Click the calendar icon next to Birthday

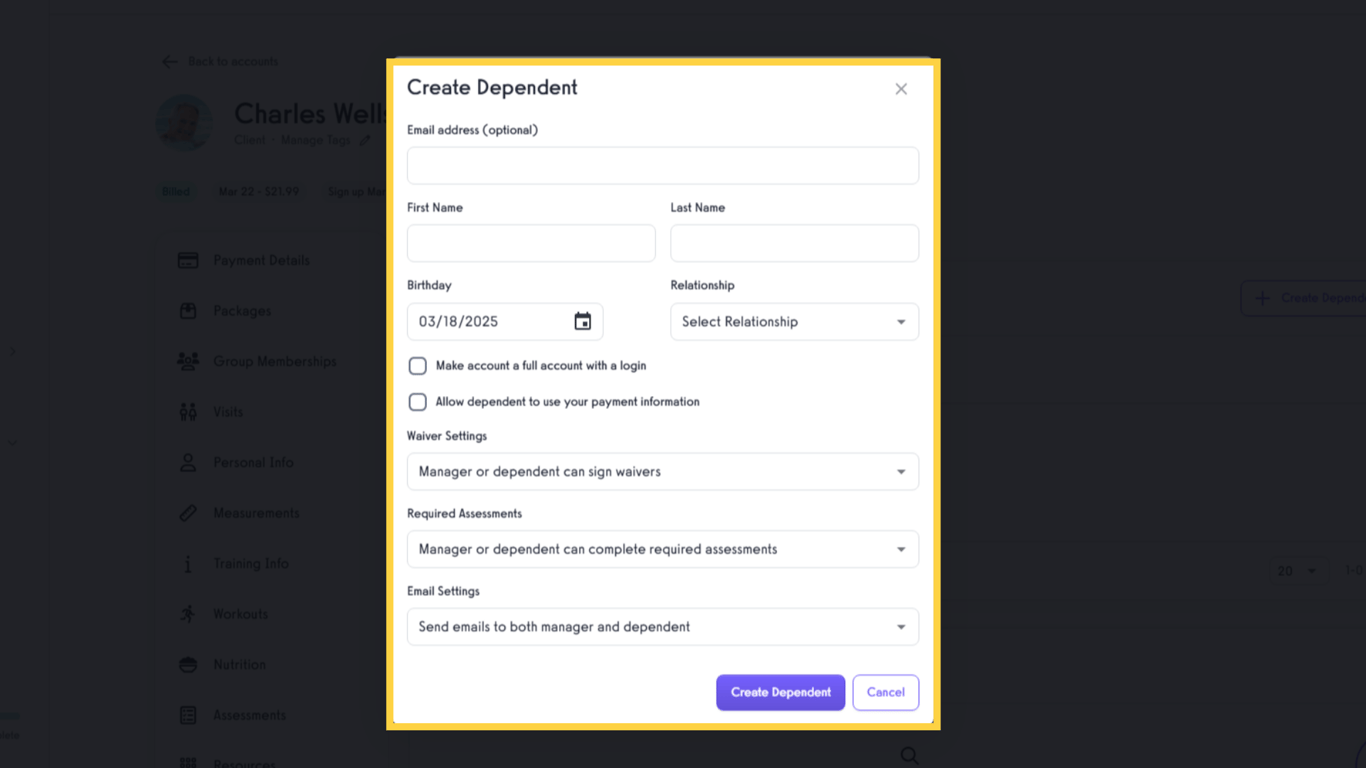click(582, 321)
